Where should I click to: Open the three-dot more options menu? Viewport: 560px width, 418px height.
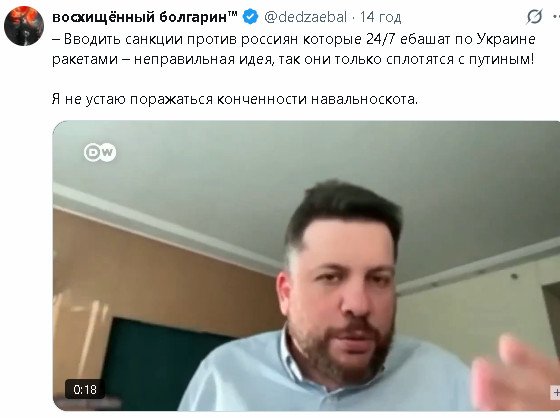556,16
